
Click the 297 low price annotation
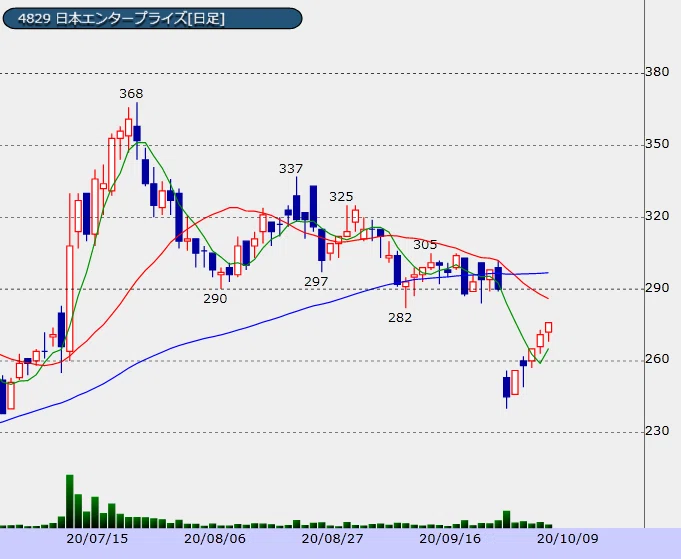[x=316, y=282]
